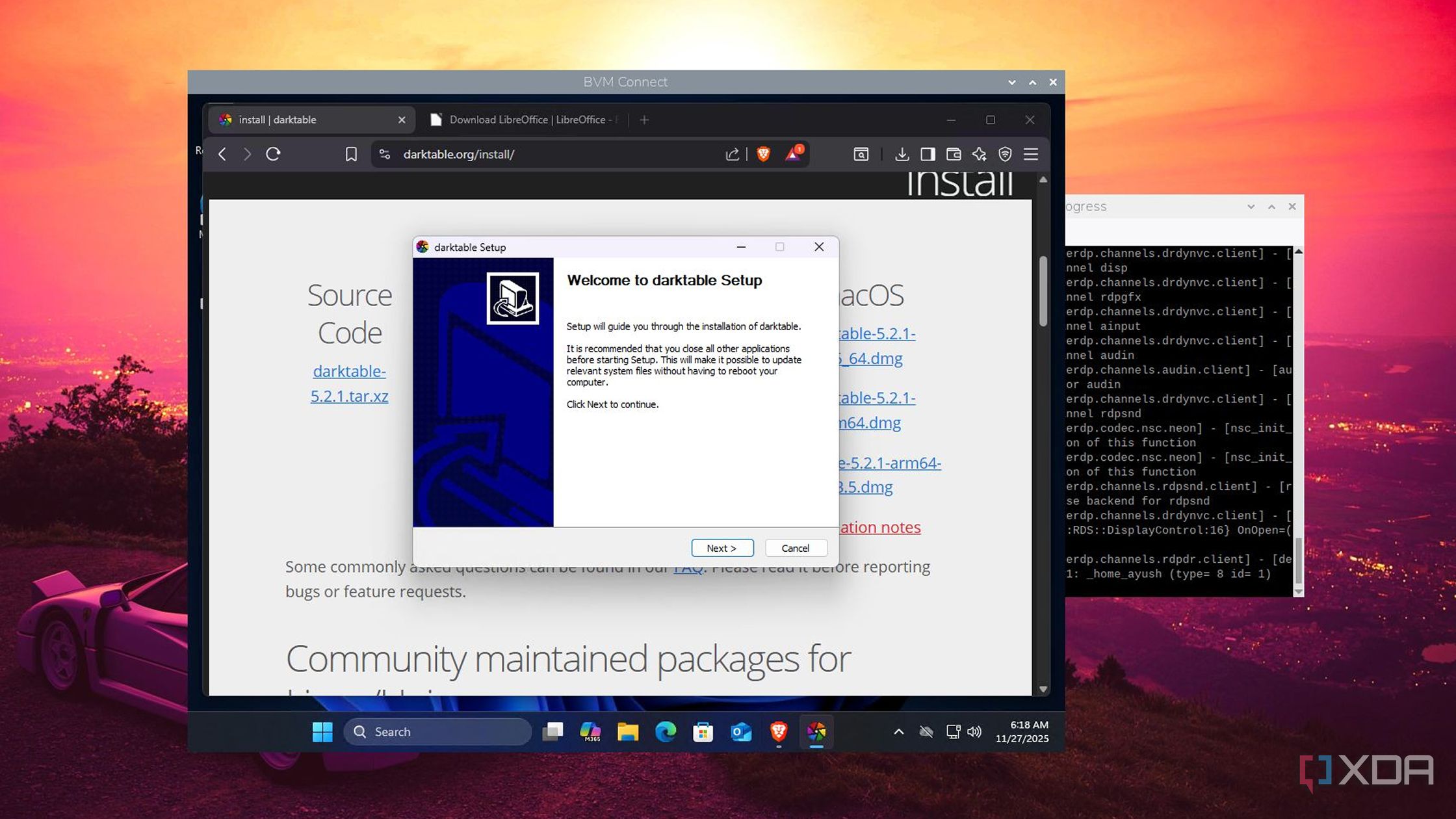
Task: Click Next in darktable Setup
Action: (722, 548)
